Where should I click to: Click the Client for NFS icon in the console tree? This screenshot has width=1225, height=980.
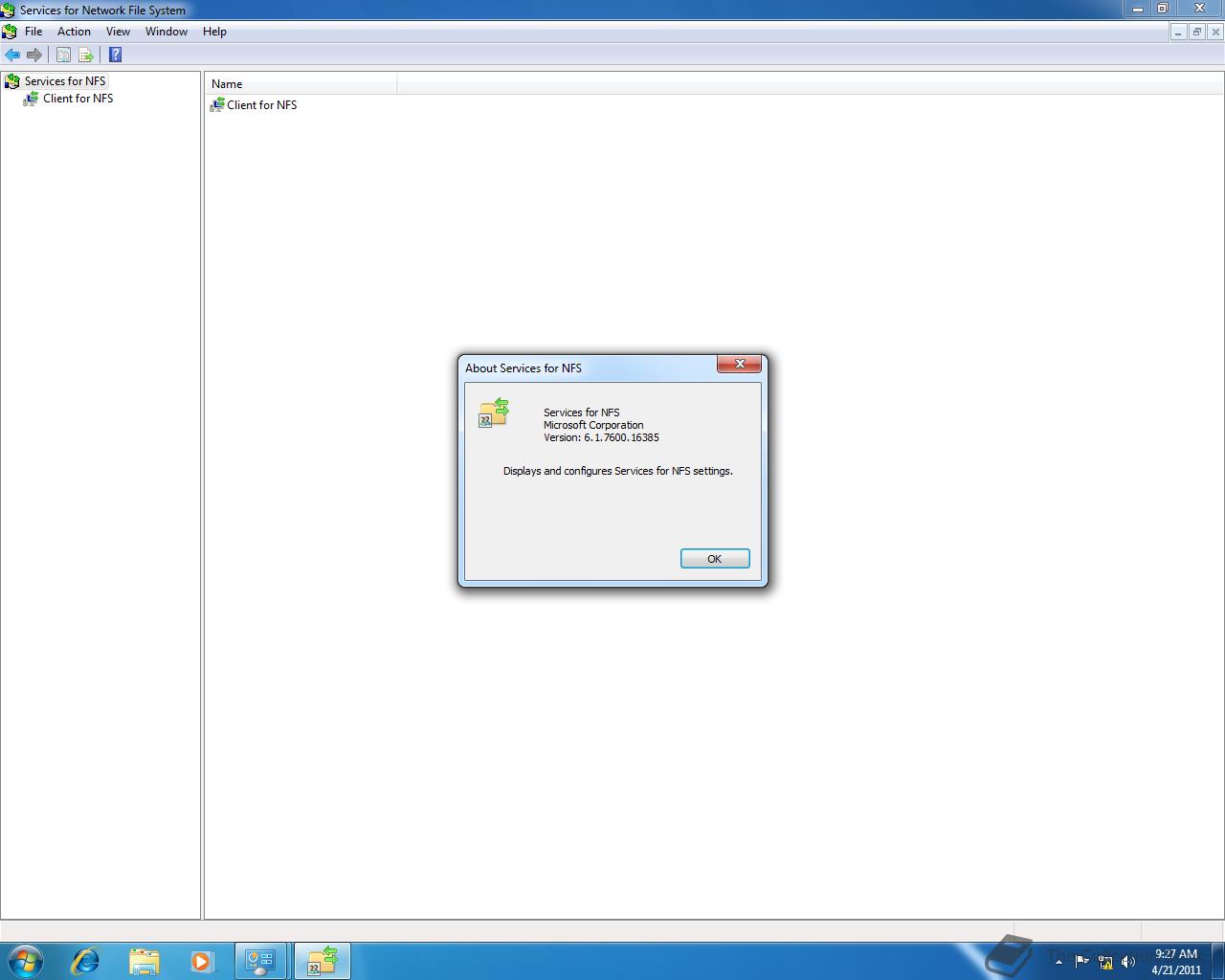tap(32, 99)
